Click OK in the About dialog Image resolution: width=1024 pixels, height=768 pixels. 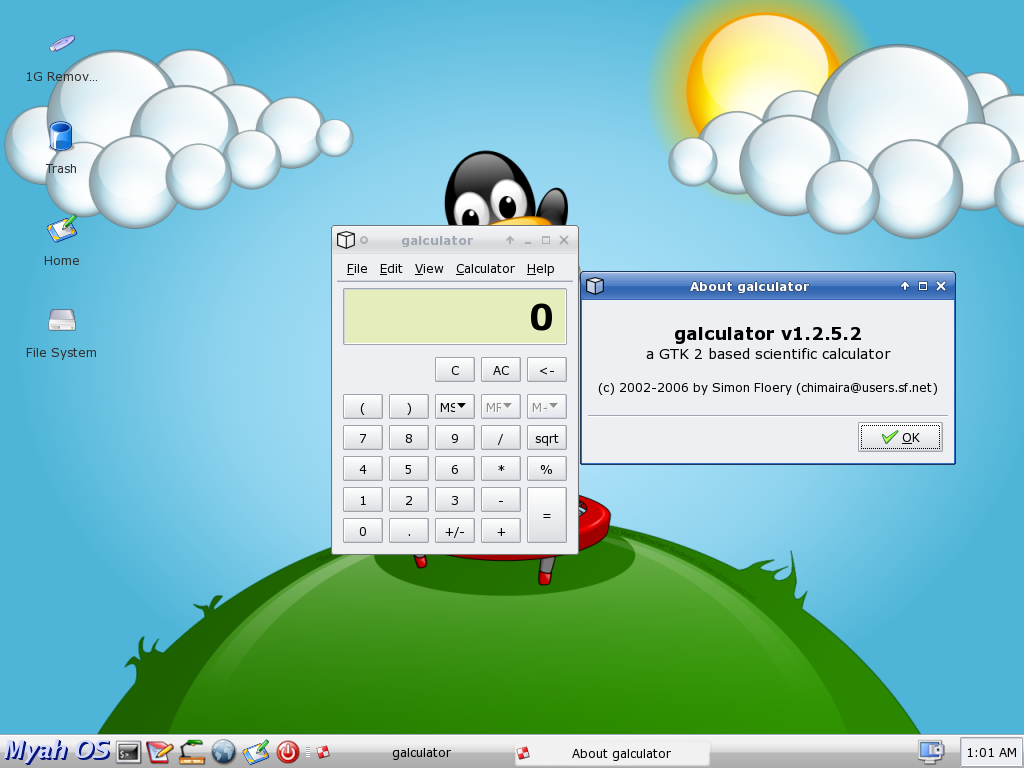[900, 437]
